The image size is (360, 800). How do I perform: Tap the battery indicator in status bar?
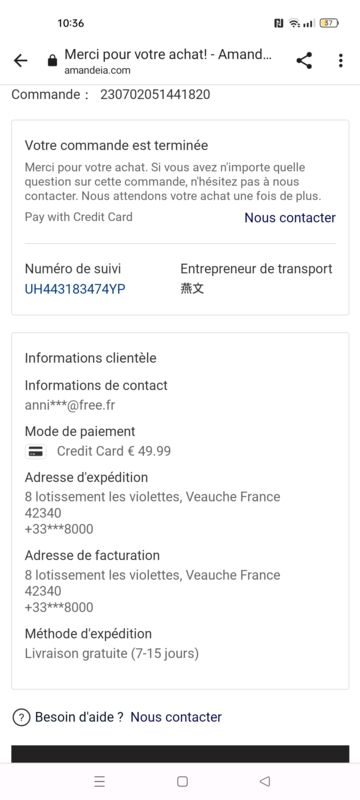click(x=329, y=23)
